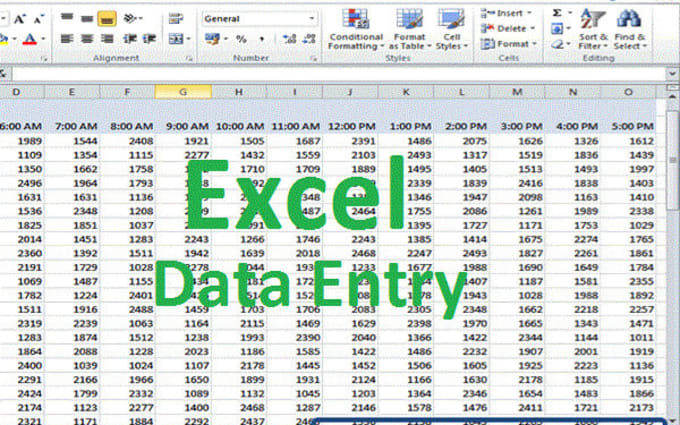Open Number group dialog launcher

tap(314, 59)
